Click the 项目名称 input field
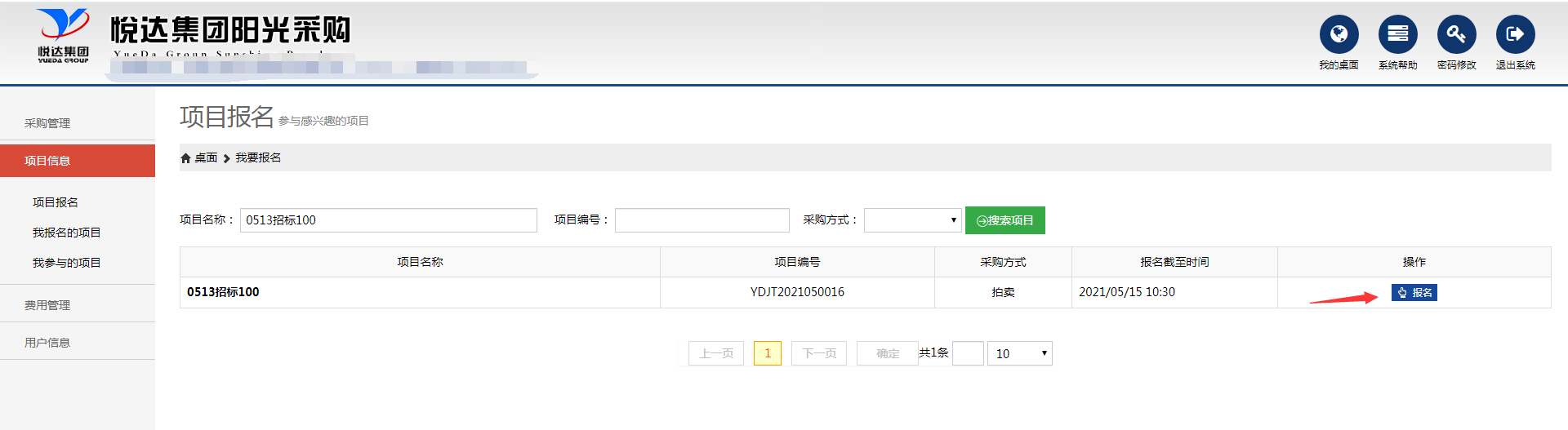 point(388,220)
